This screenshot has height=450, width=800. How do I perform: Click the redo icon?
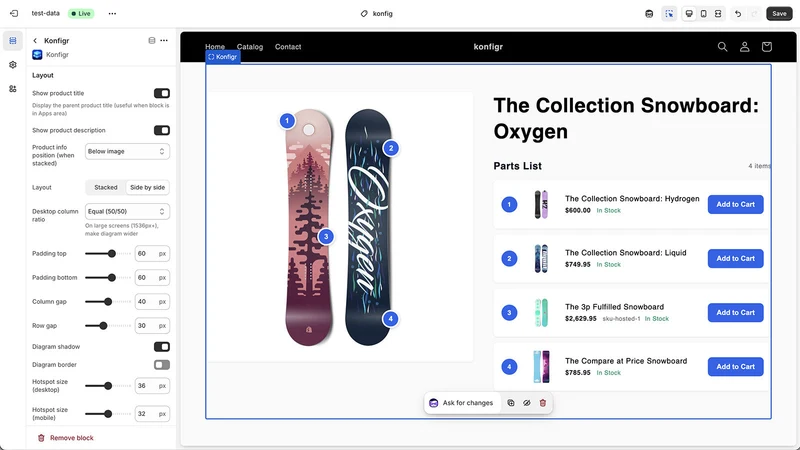[755, 14]
